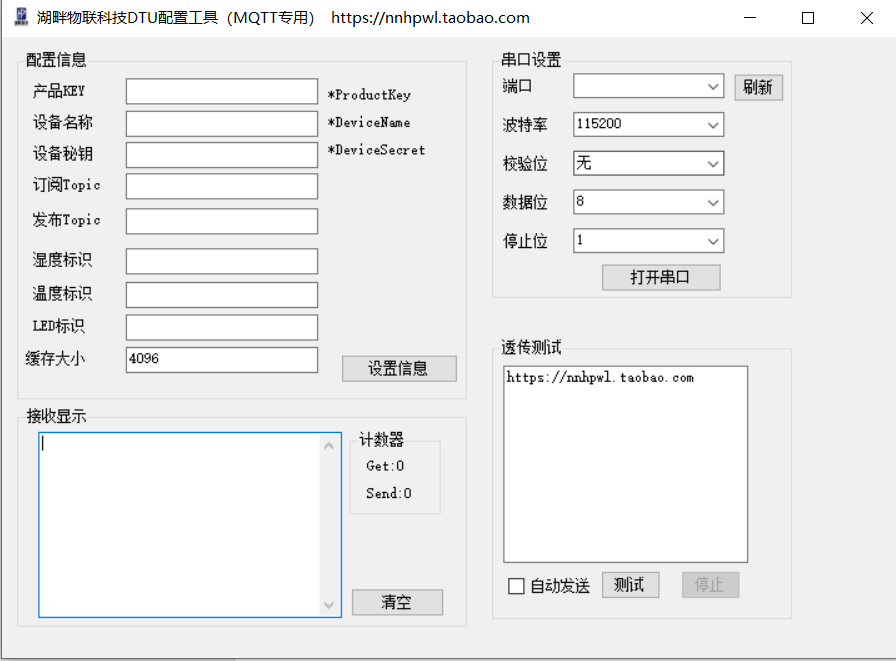
Task: Click inside the 产品KEY input field
Action: (220, 91)
